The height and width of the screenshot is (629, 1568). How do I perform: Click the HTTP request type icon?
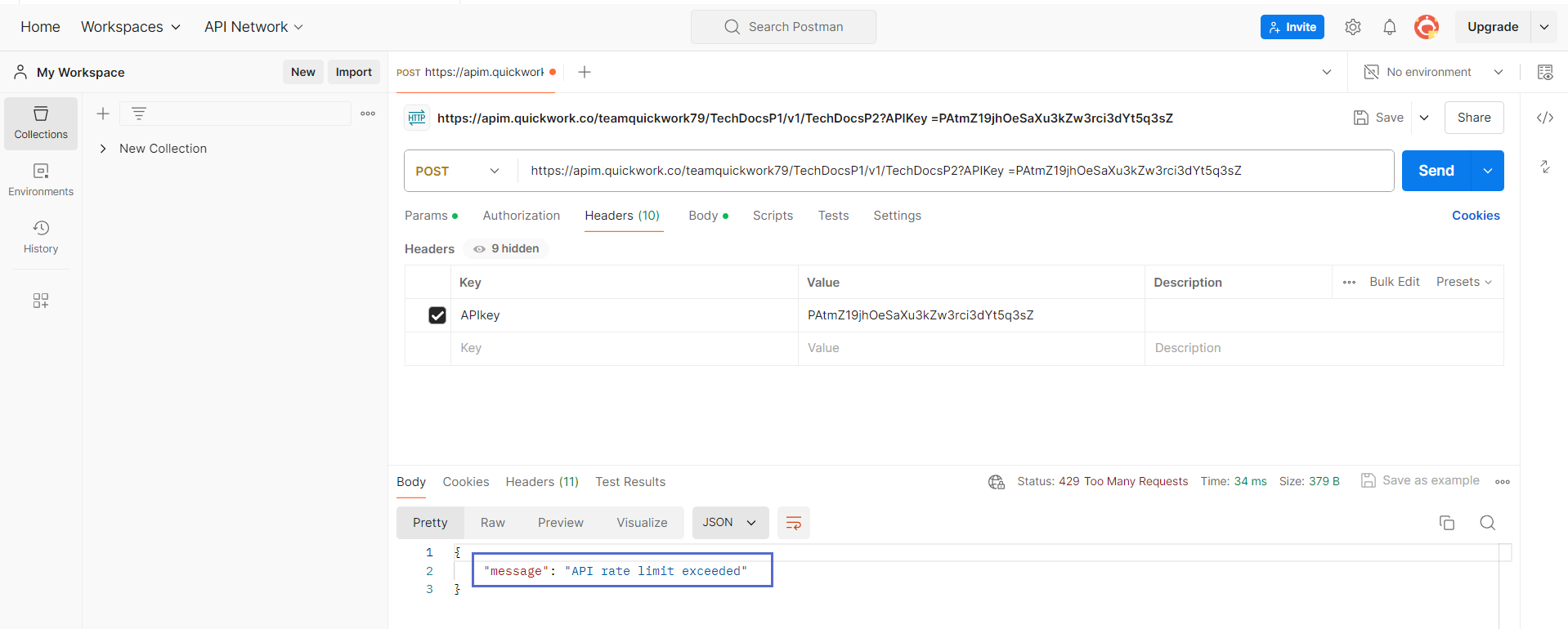point(417,118)
